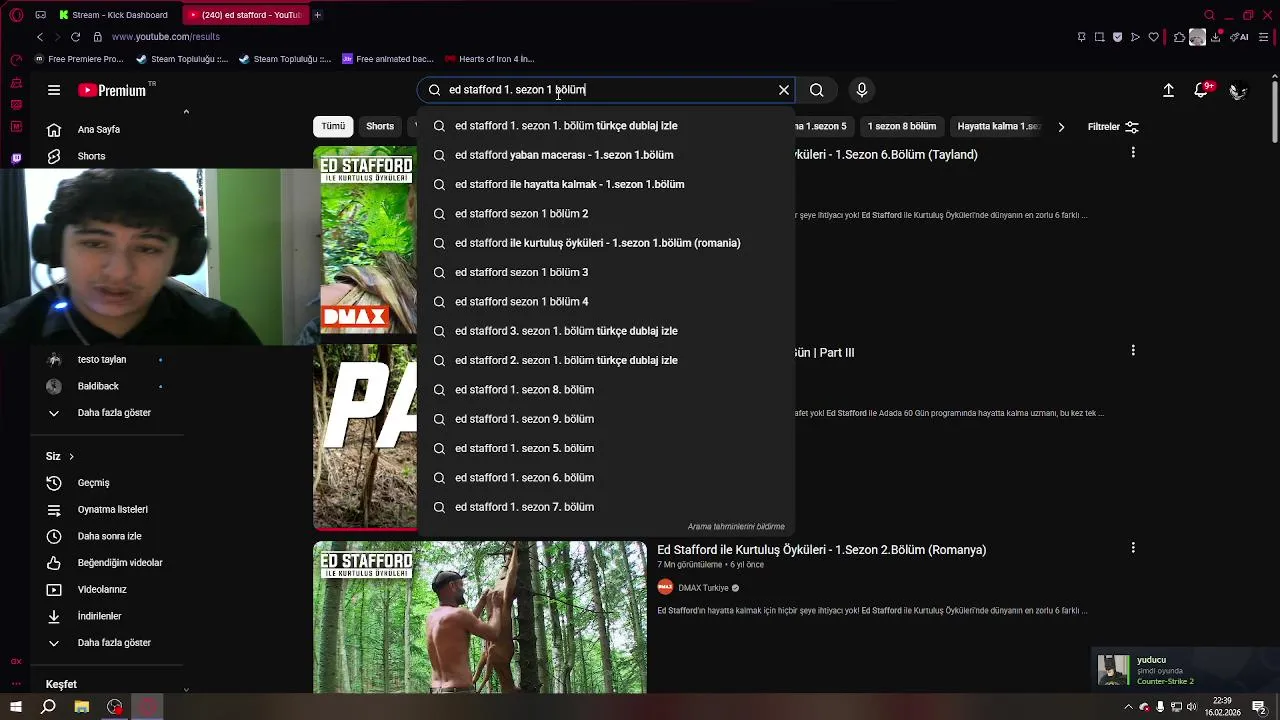Viewport: 1280px width, 720px height.
Task: Pick suggestion 'ed stafford 1. sezon 8. bölüm'
Action: tap(605, 389)
